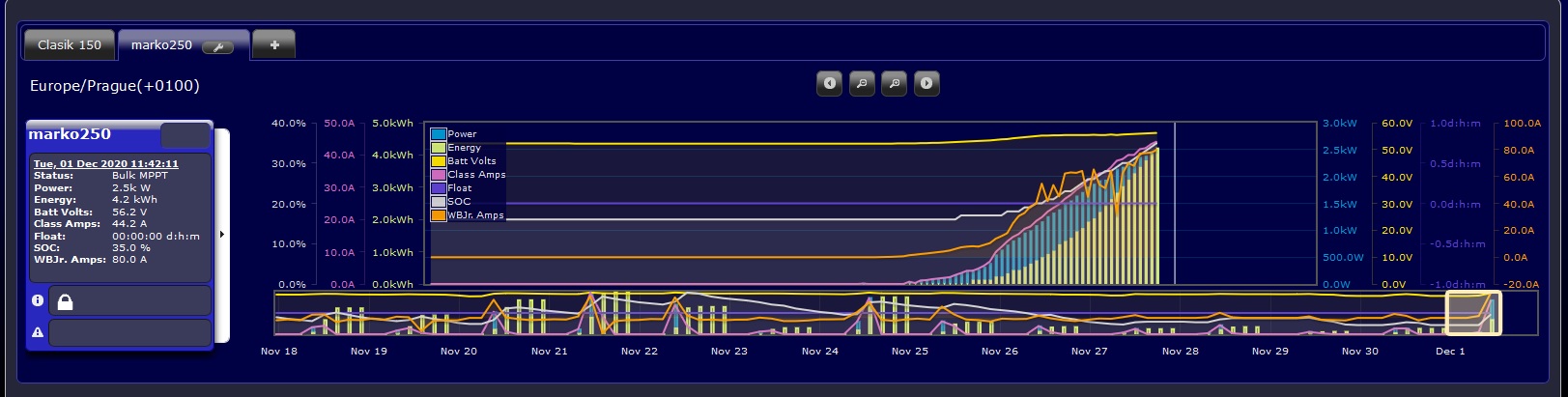Click the previous time range arrow button
Viewport: 1568px width, 397px height.
pos(829,84)
